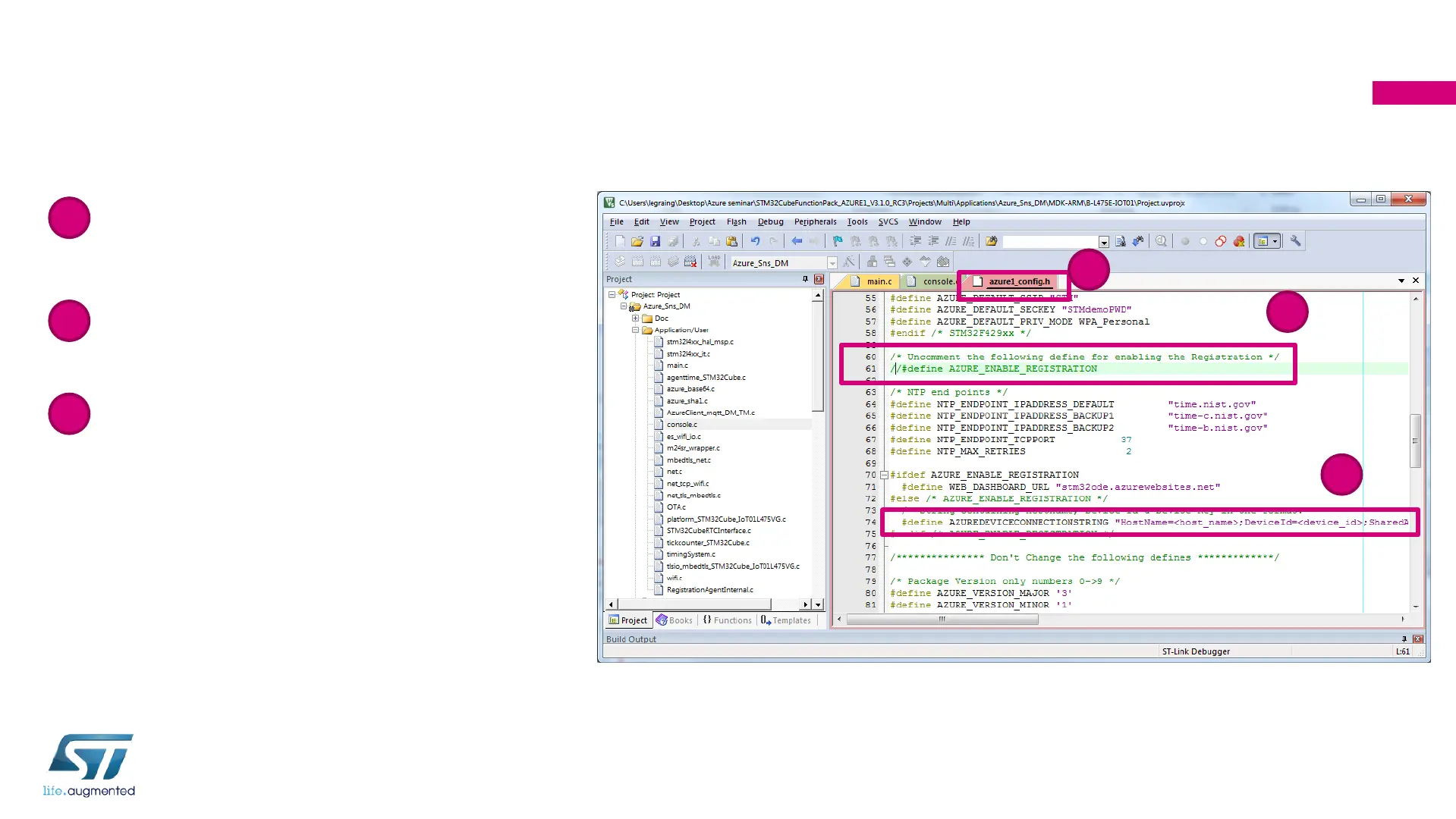Open the window view dropdown arrow
Image resolution: width=1456 pixels, height=819 pixels.
pyautogui.click(x=1275, y=241)
